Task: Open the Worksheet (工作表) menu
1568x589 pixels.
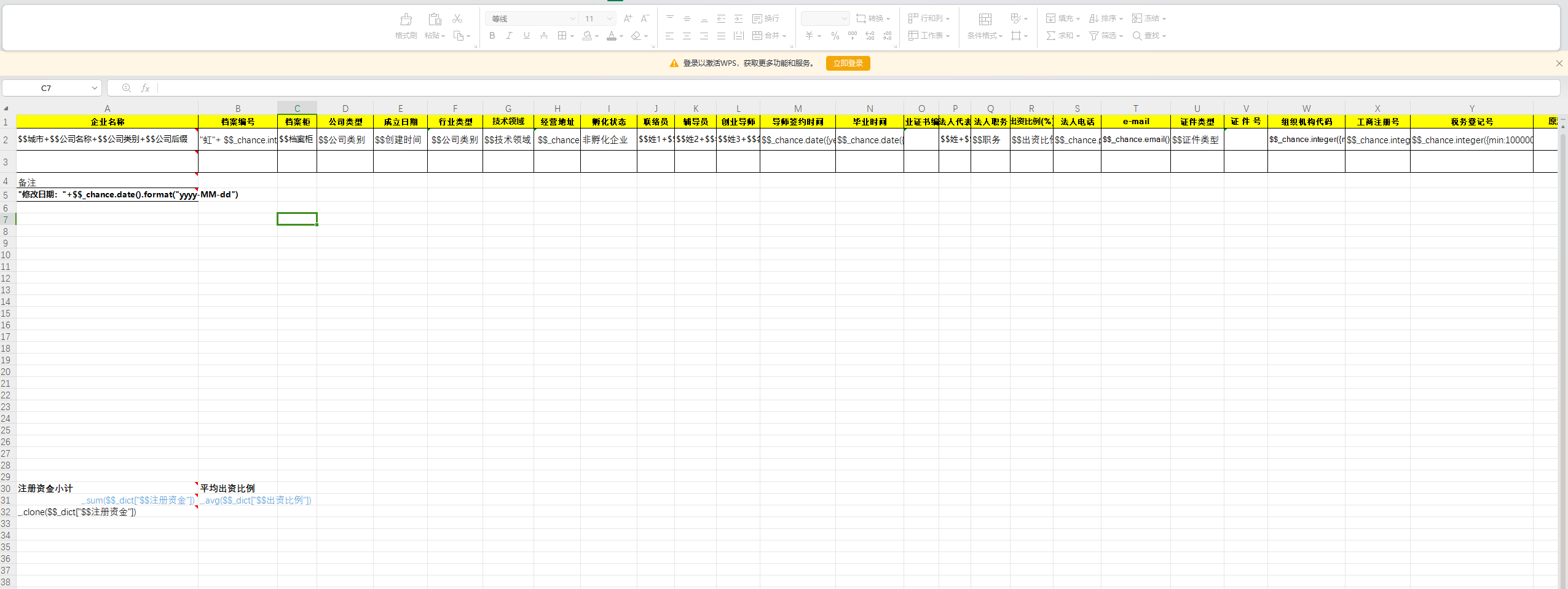Action: point(929,36)
